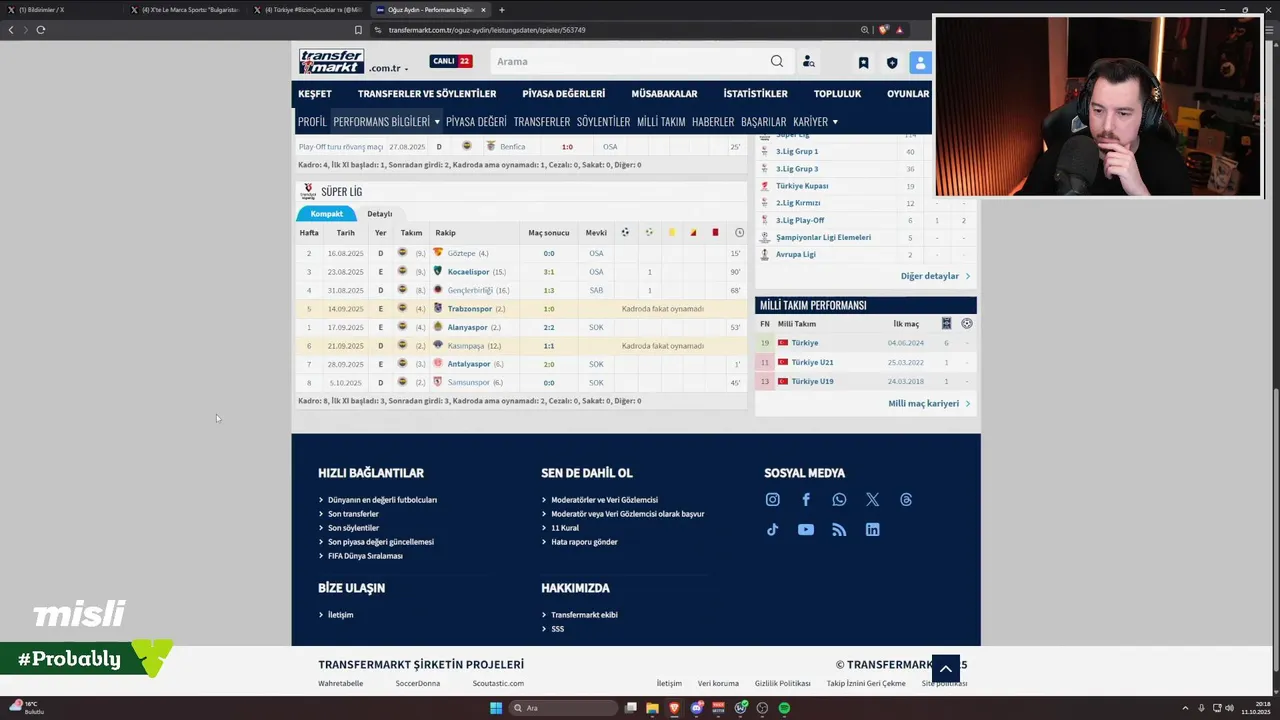Open LinkedIn social media icon
1280x720 pixels.
tap(872, 530)
